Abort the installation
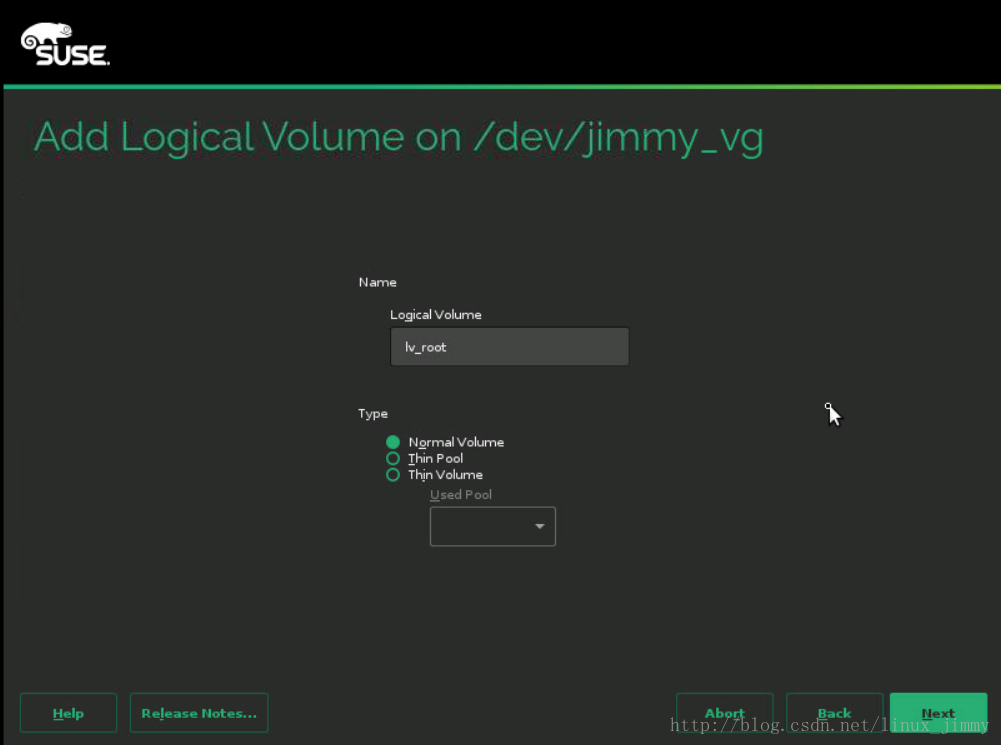The image size is (1001, 745). pos(725,712)
